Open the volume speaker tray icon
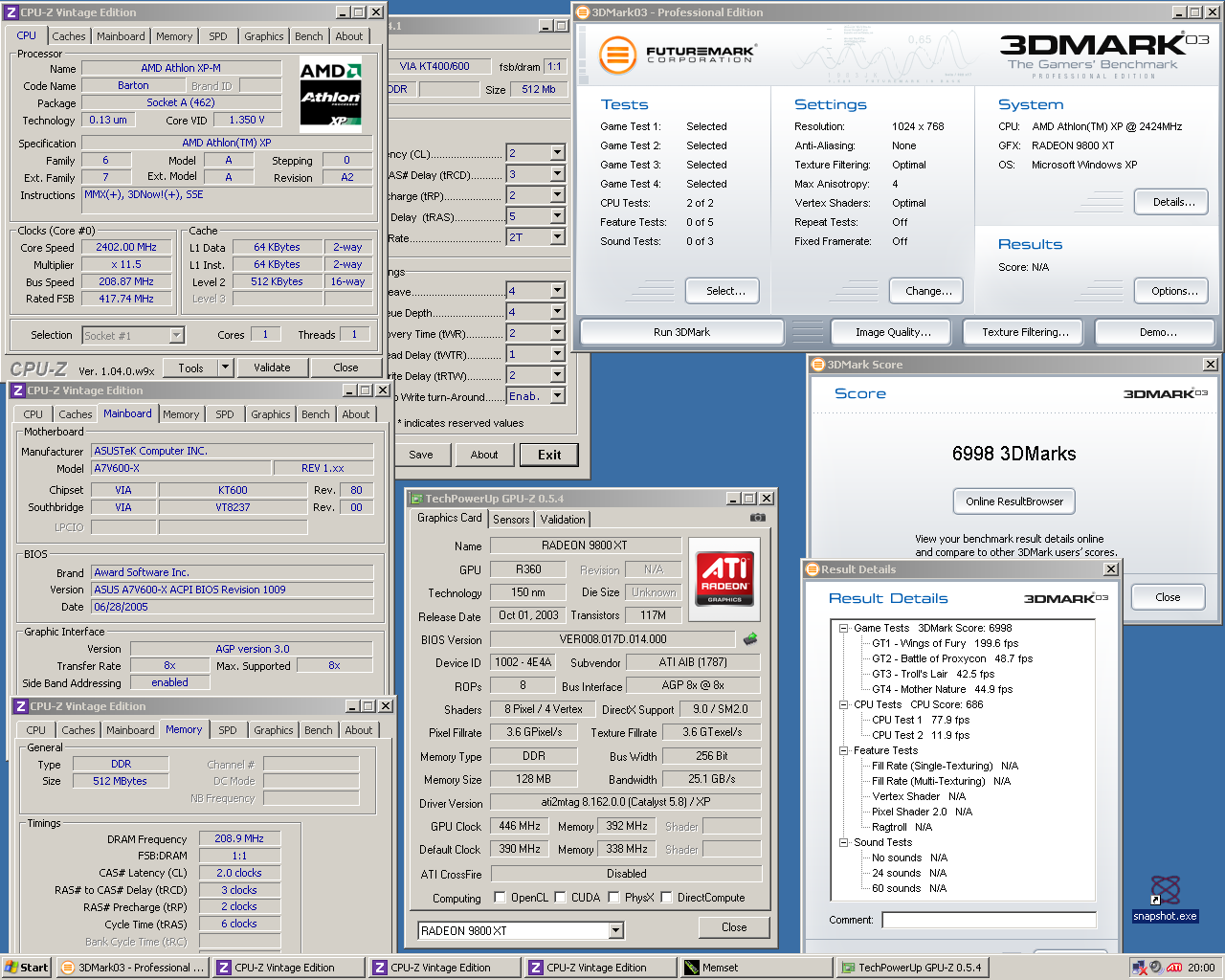 [x=1156, y=968]
